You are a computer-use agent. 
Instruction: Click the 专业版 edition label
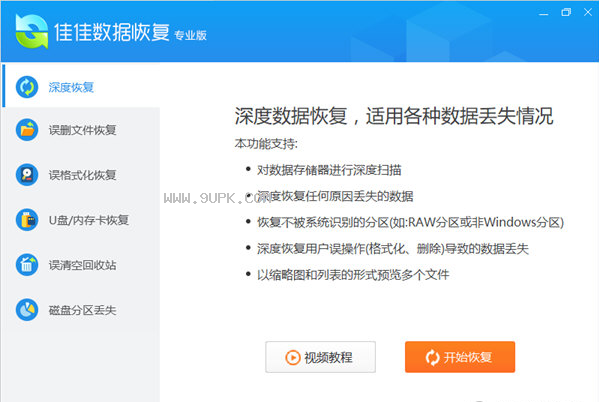[x=190, y=35]
